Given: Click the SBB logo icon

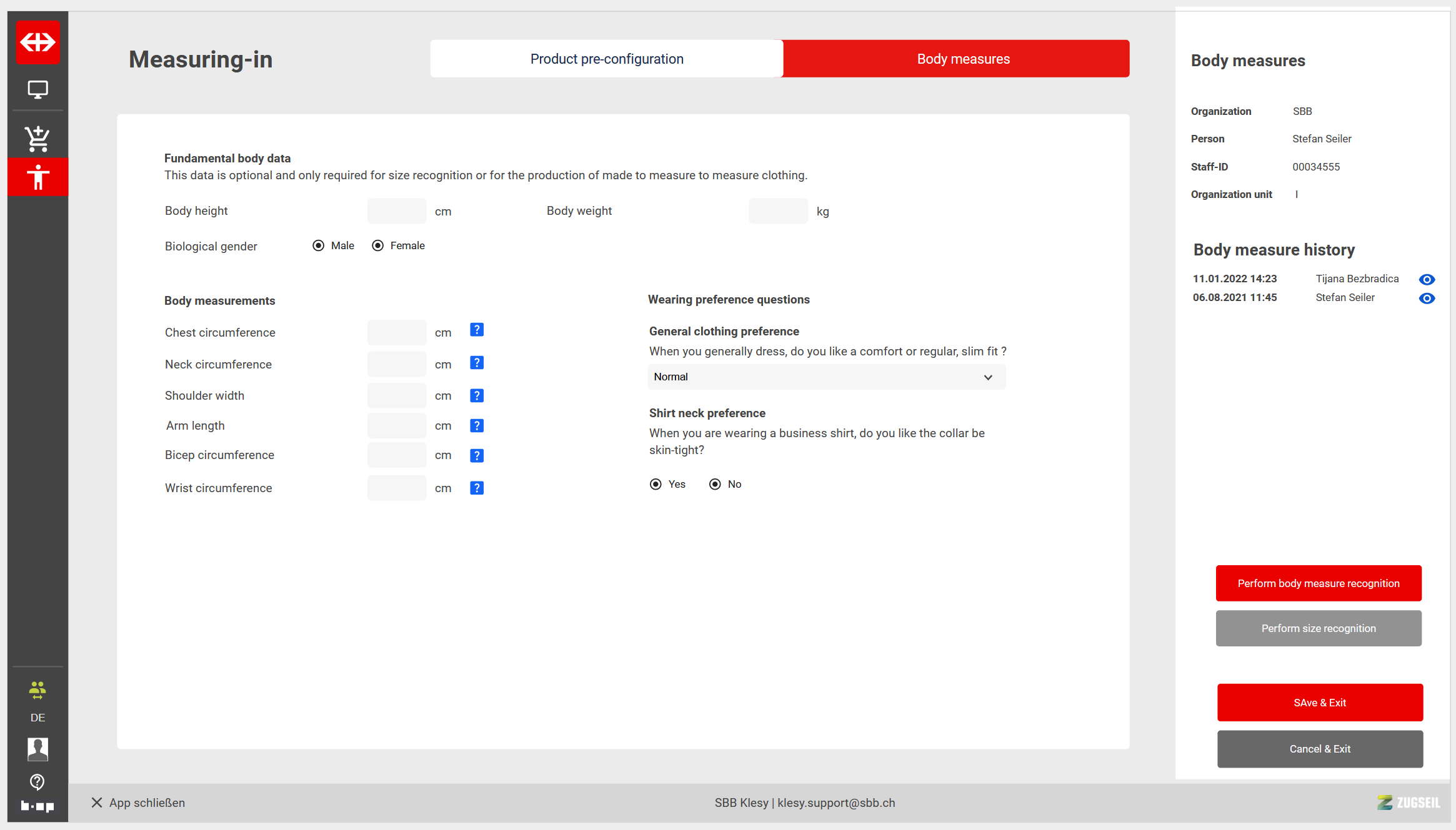Looking at the screenshot, I should (37, 42).
